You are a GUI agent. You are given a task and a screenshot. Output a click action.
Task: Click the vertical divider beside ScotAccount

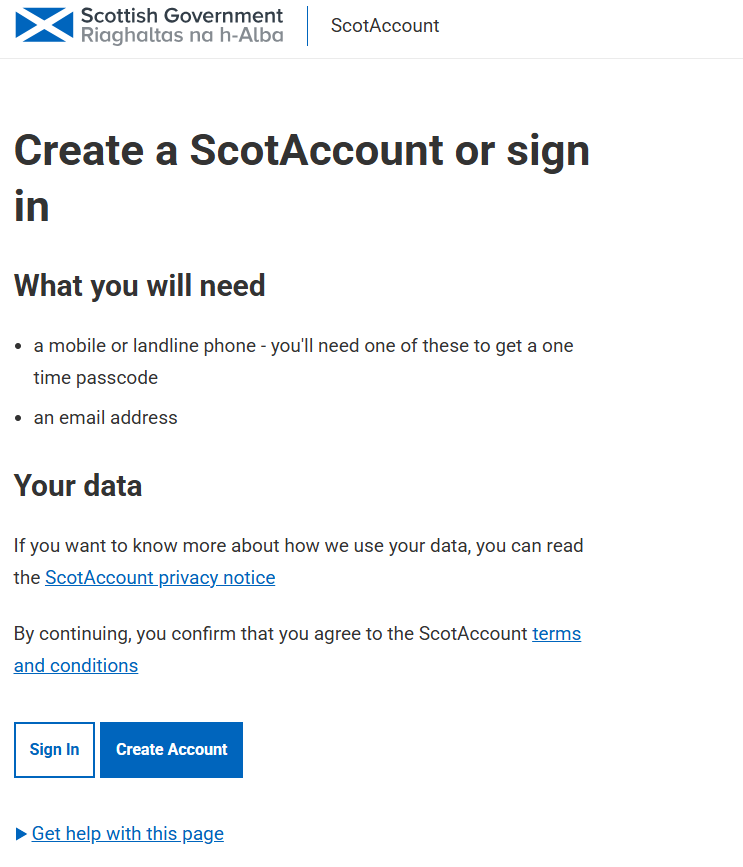tap(307, 25)
